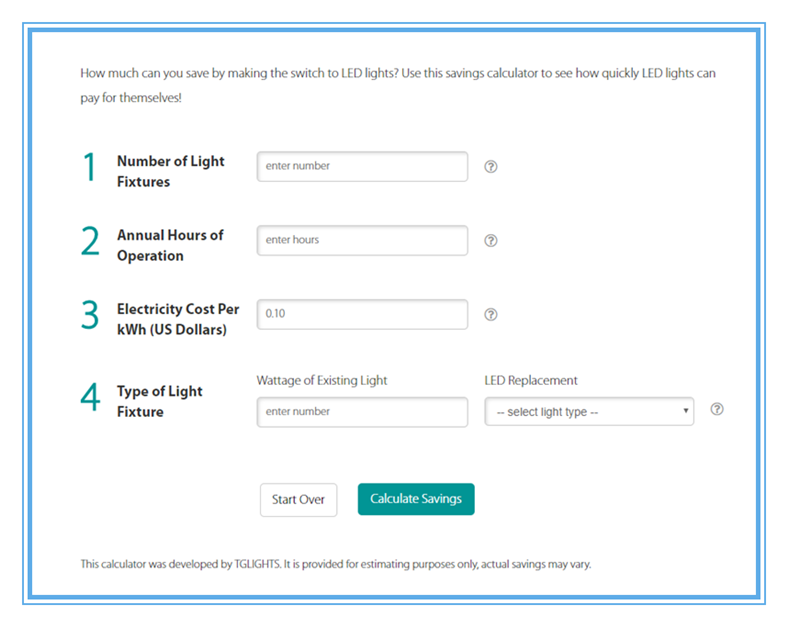The image size is (788, 627).
Task: Focus the Annual Hours 'enter hours' field
Action: 362,240
